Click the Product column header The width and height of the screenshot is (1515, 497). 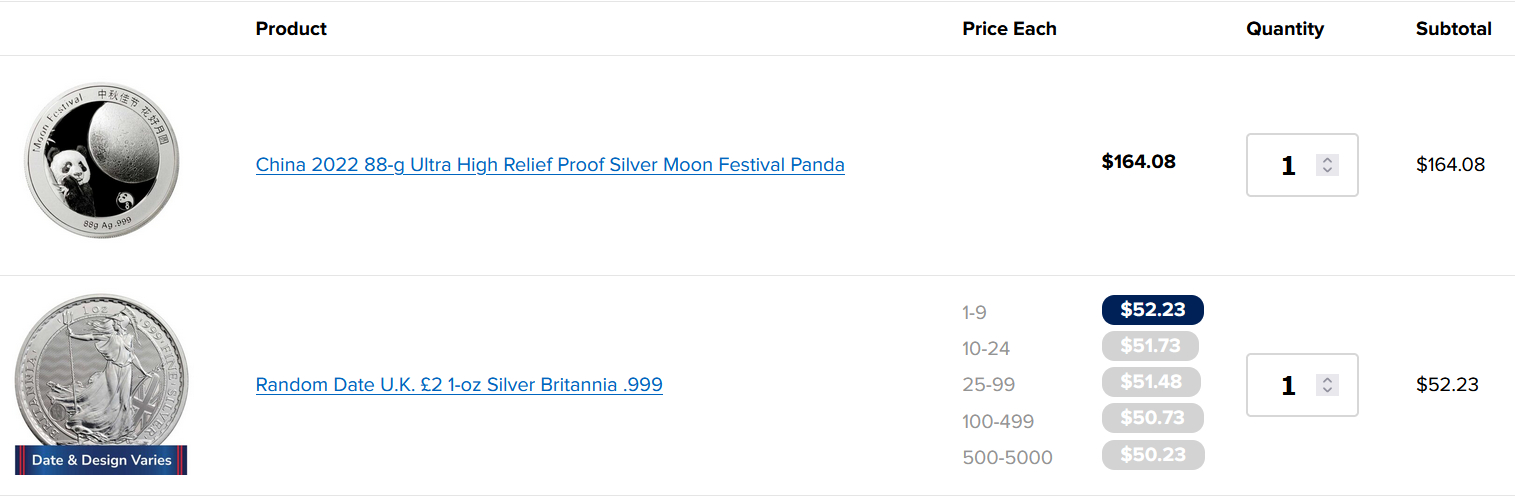pyautogui.click(x=291, y=29)
